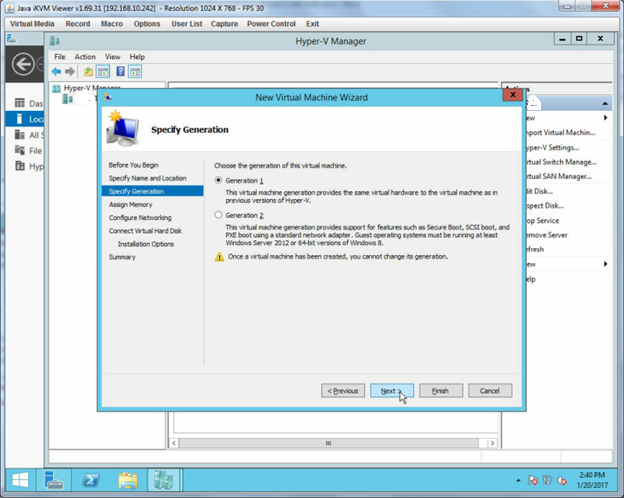Open the Action menu
The width and height of the screenshot is (624, 498).
point(85,57)
